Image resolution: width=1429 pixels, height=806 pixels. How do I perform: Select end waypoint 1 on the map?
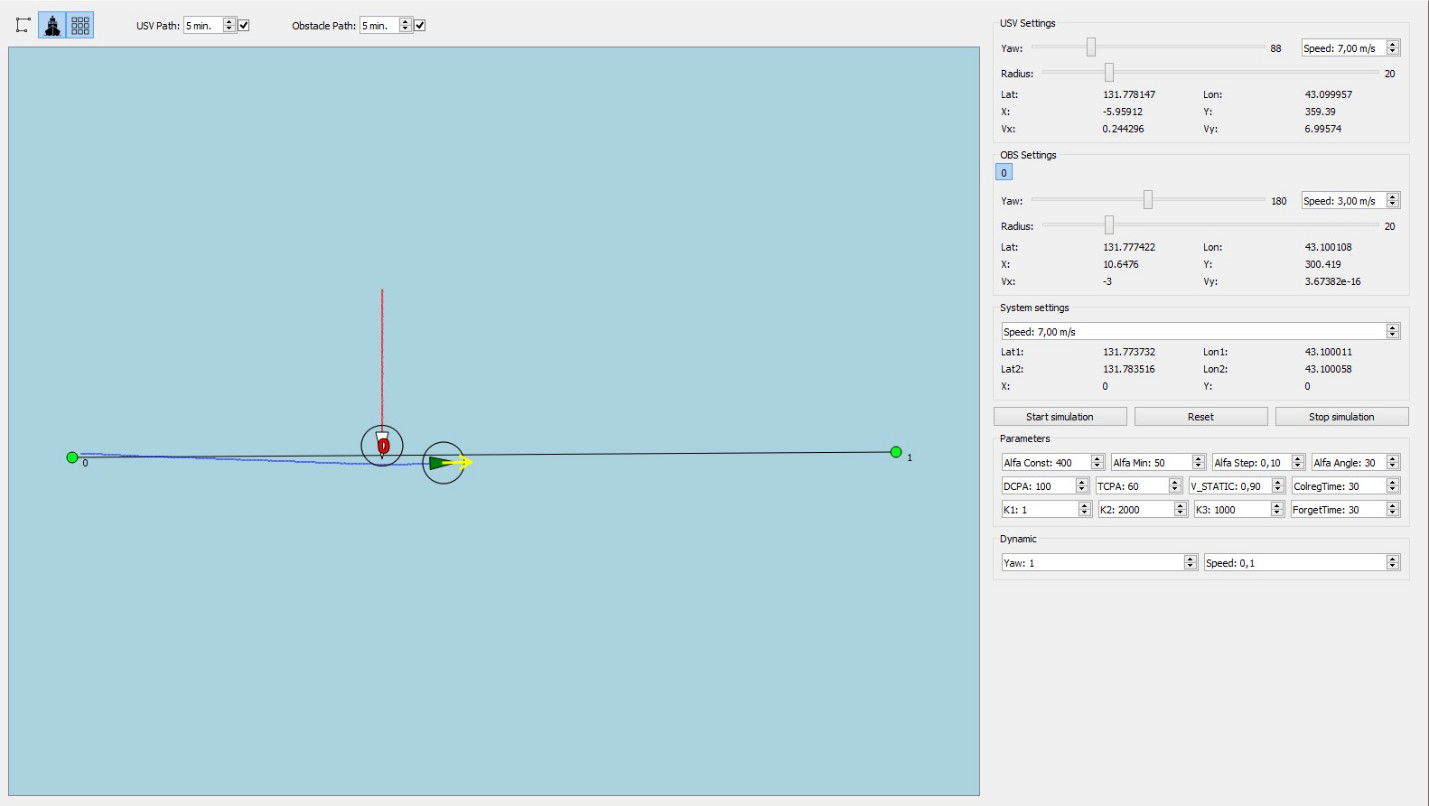pos(896,452)
